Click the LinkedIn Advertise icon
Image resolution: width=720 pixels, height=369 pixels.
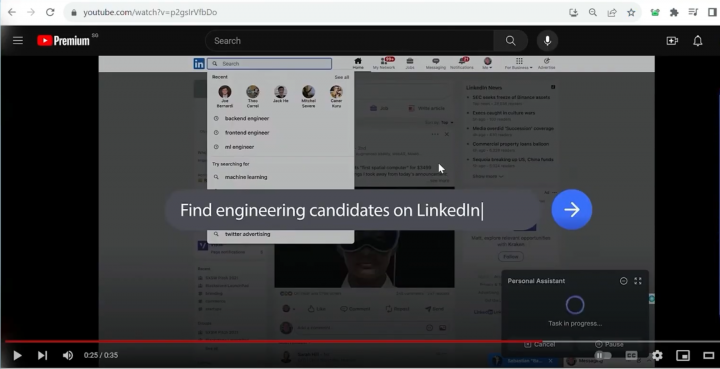tap(546, 63)
